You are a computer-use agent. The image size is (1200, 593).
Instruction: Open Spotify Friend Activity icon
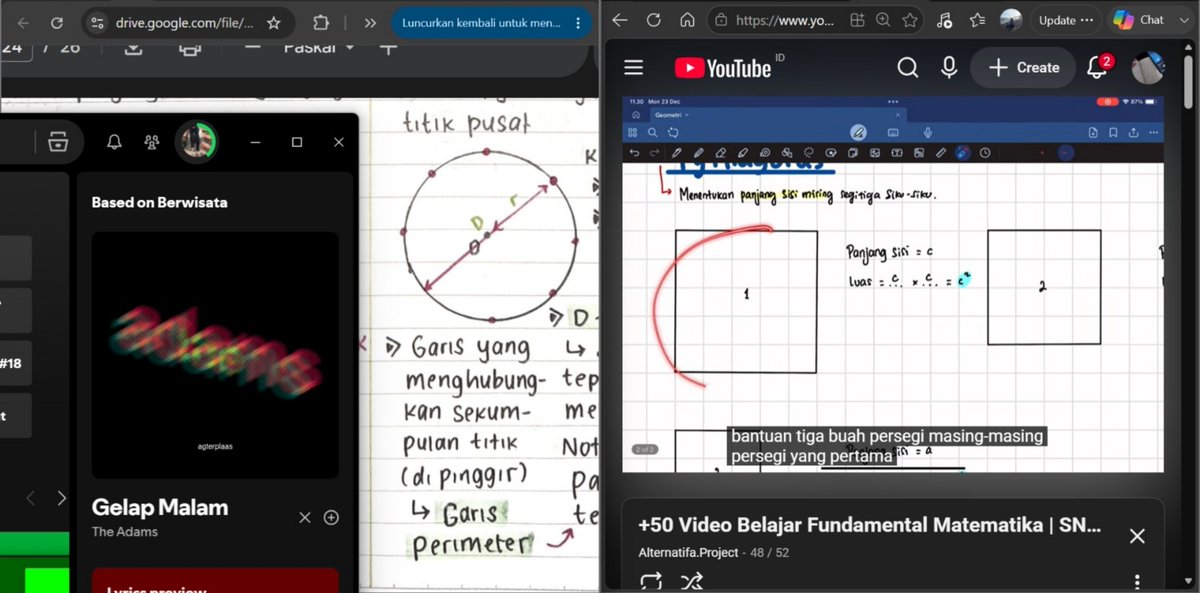151,142
